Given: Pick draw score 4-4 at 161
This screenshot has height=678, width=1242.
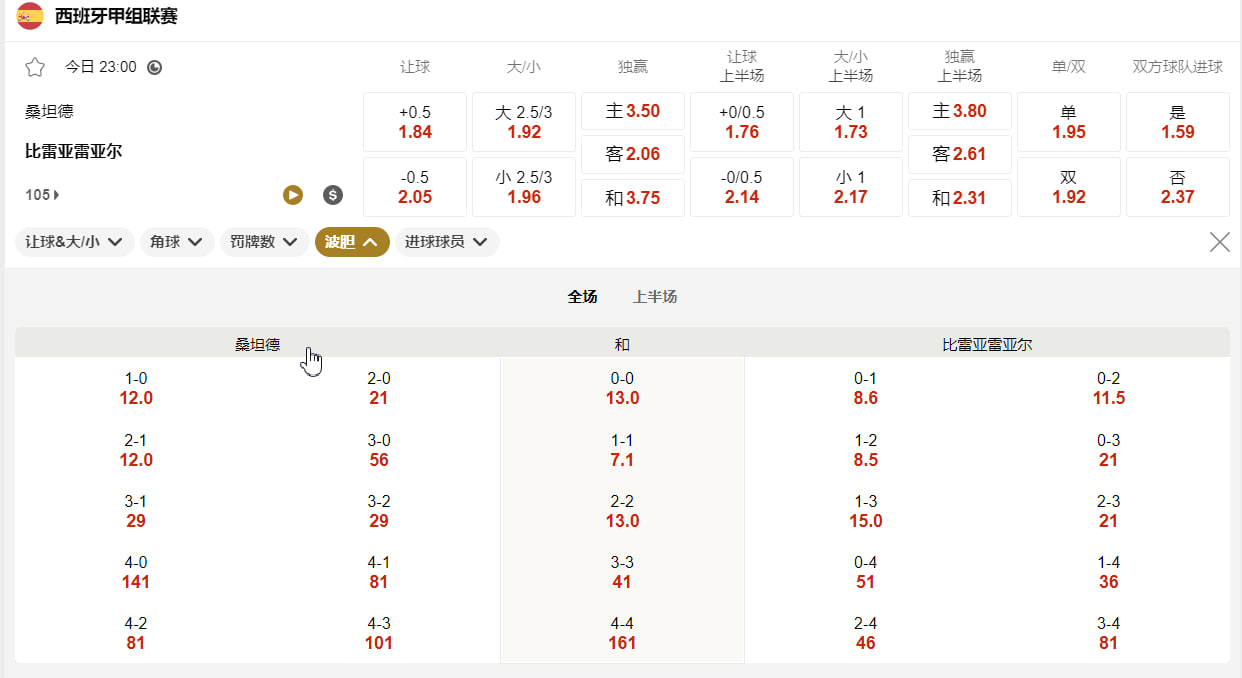Looking at the screenshot, I should tap(622, 633).
